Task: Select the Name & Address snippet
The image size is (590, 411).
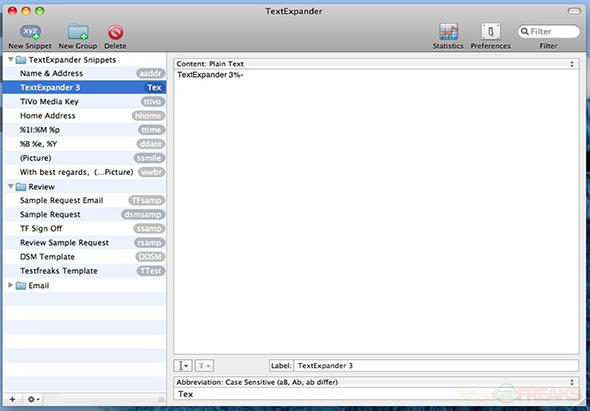Action: [x=84, y=73]
